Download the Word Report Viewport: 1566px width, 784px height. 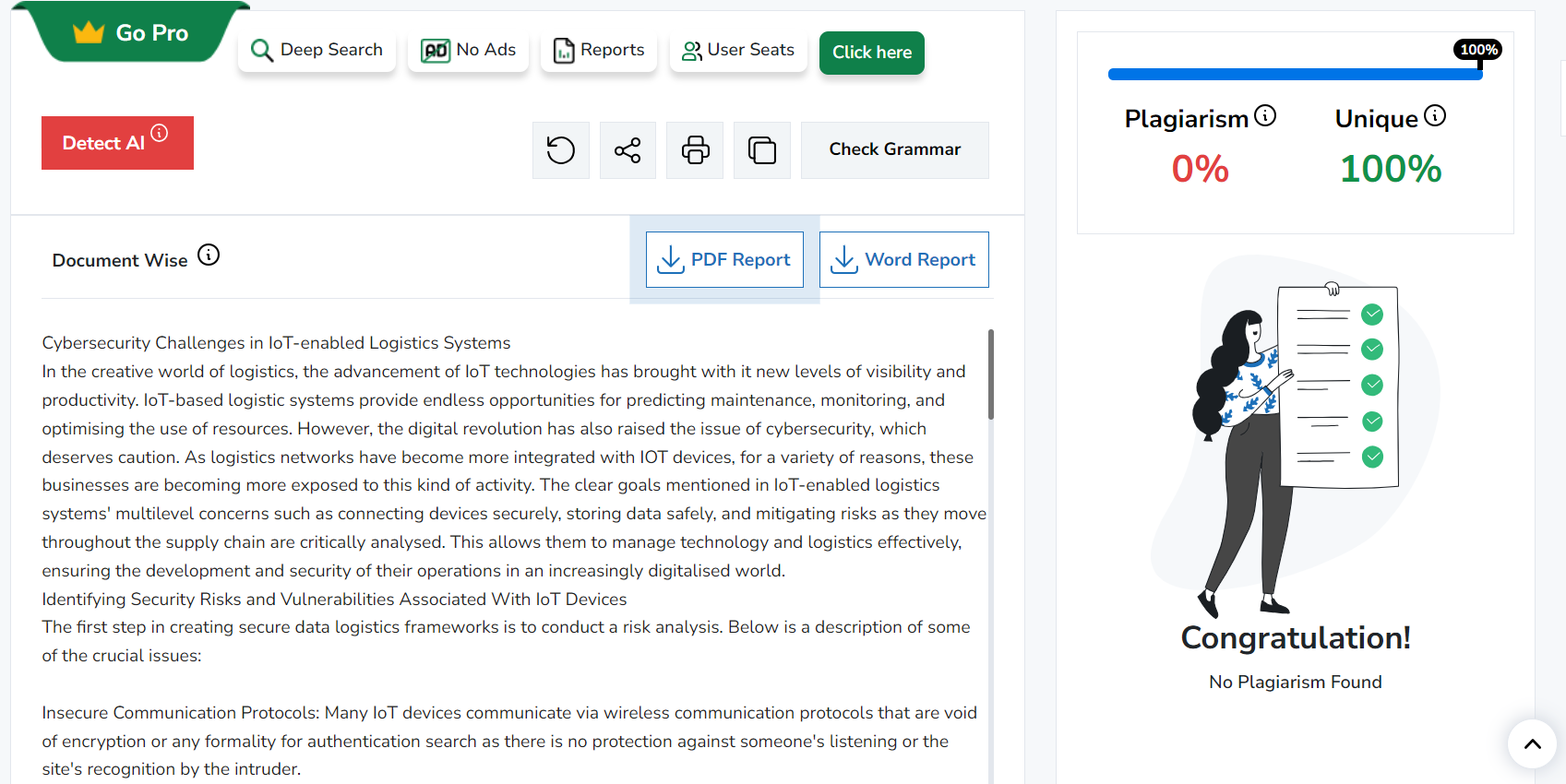(903, 259)
